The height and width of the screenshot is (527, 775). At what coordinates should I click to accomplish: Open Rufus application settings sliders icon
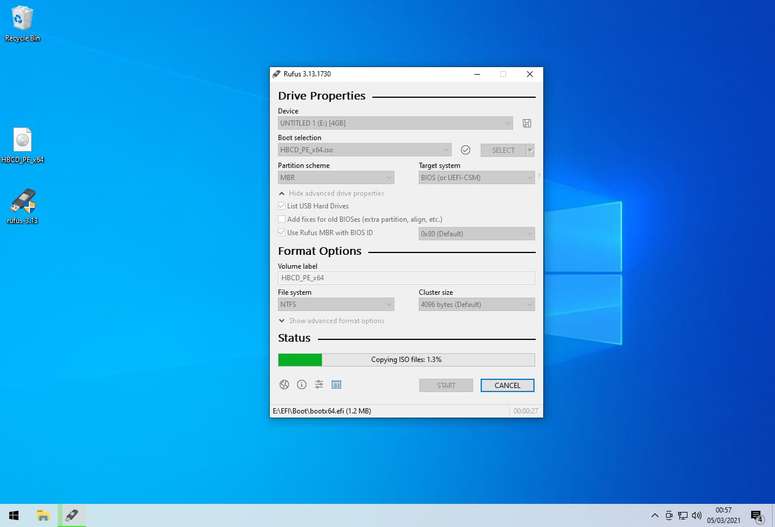tap(319, 384)
